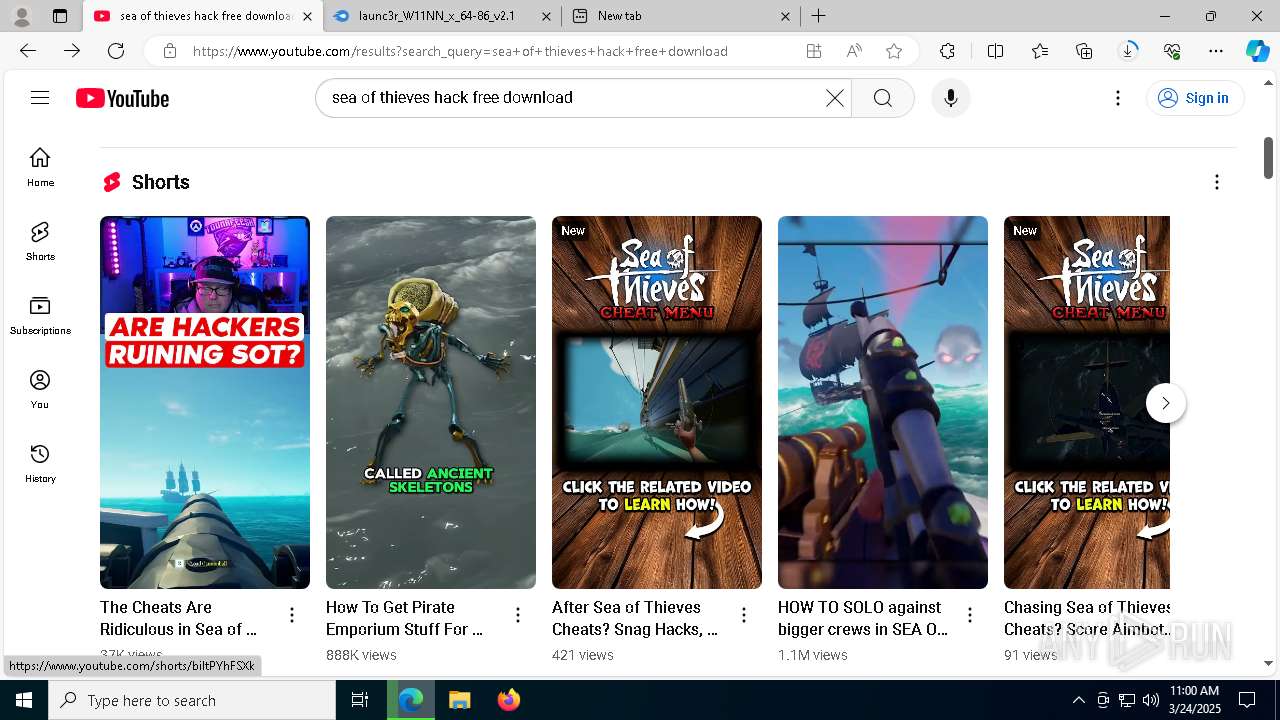Go to the YouTube logo home page
The image size is (1280, 720).
tap(122, 98)
